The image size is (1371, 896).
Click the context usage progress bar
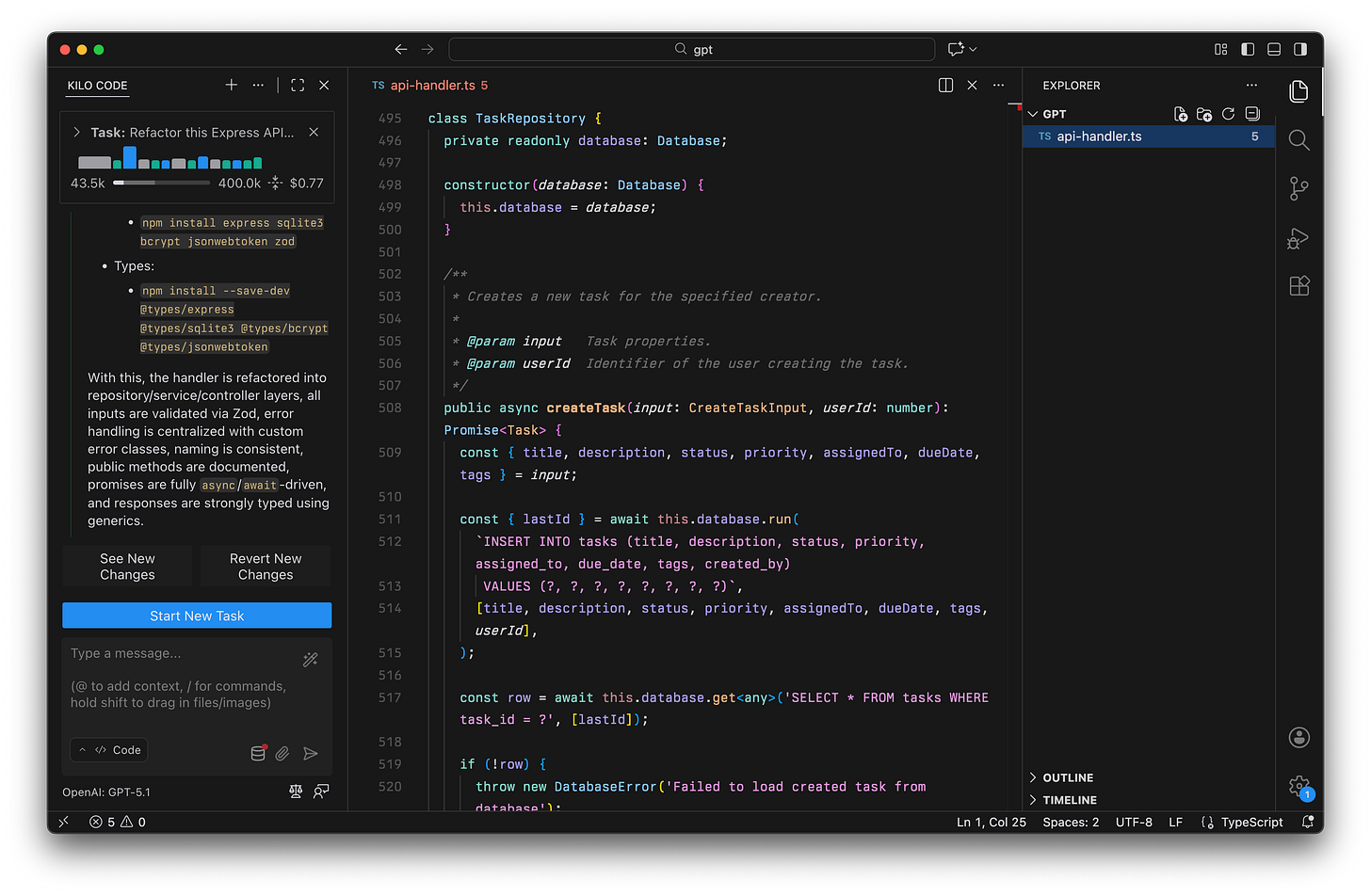pos(161,183)
